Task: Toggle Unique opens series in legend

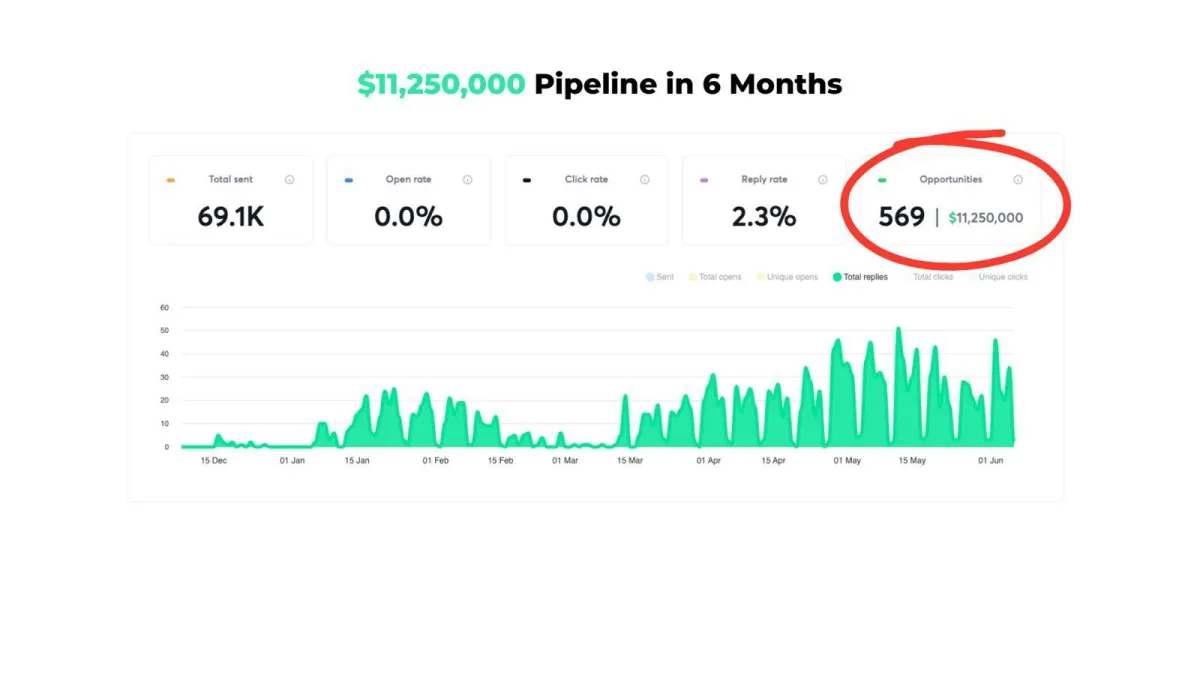Action: (787, 277)
